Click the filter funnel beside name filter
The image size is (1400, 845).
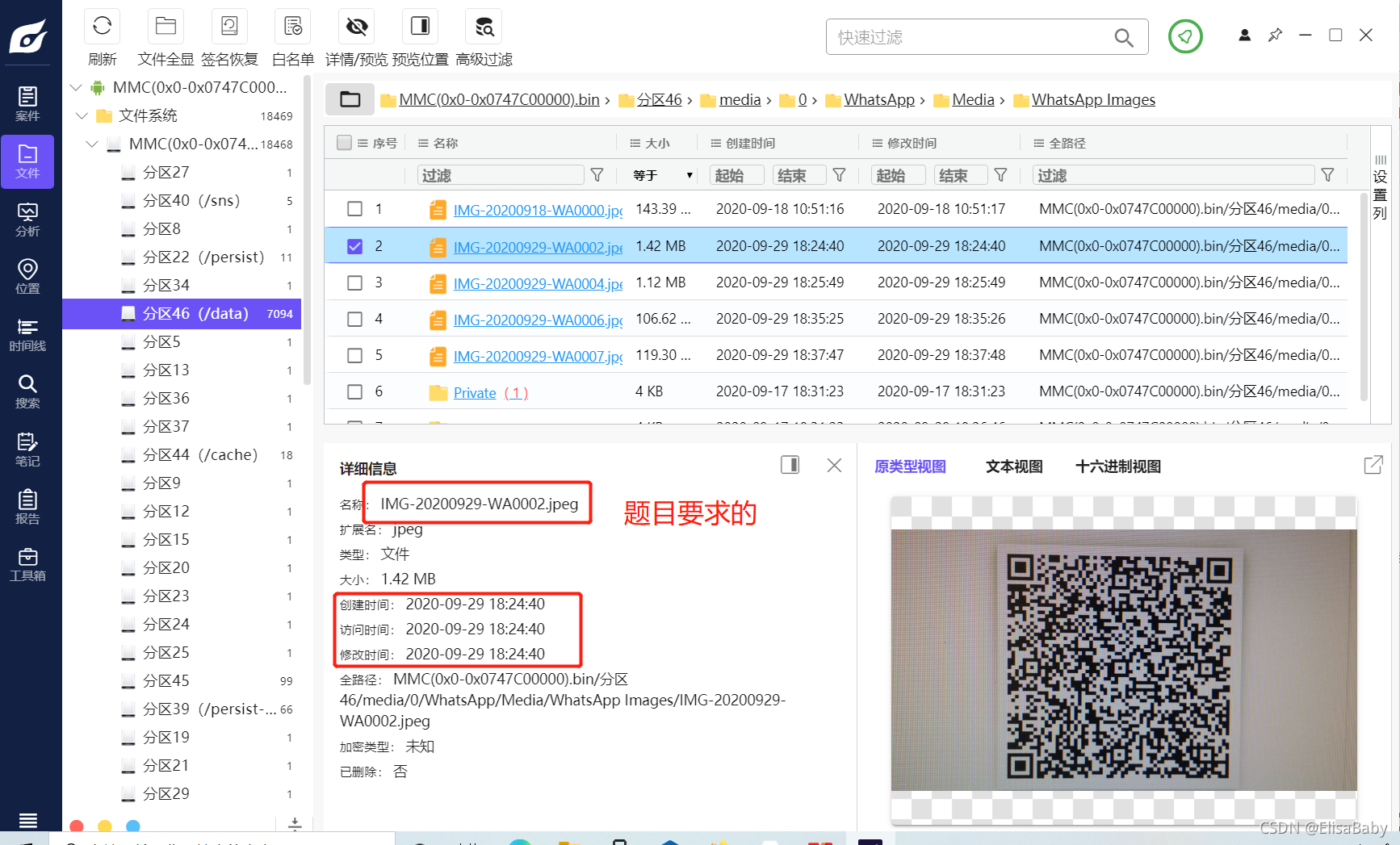coord(597,175)
